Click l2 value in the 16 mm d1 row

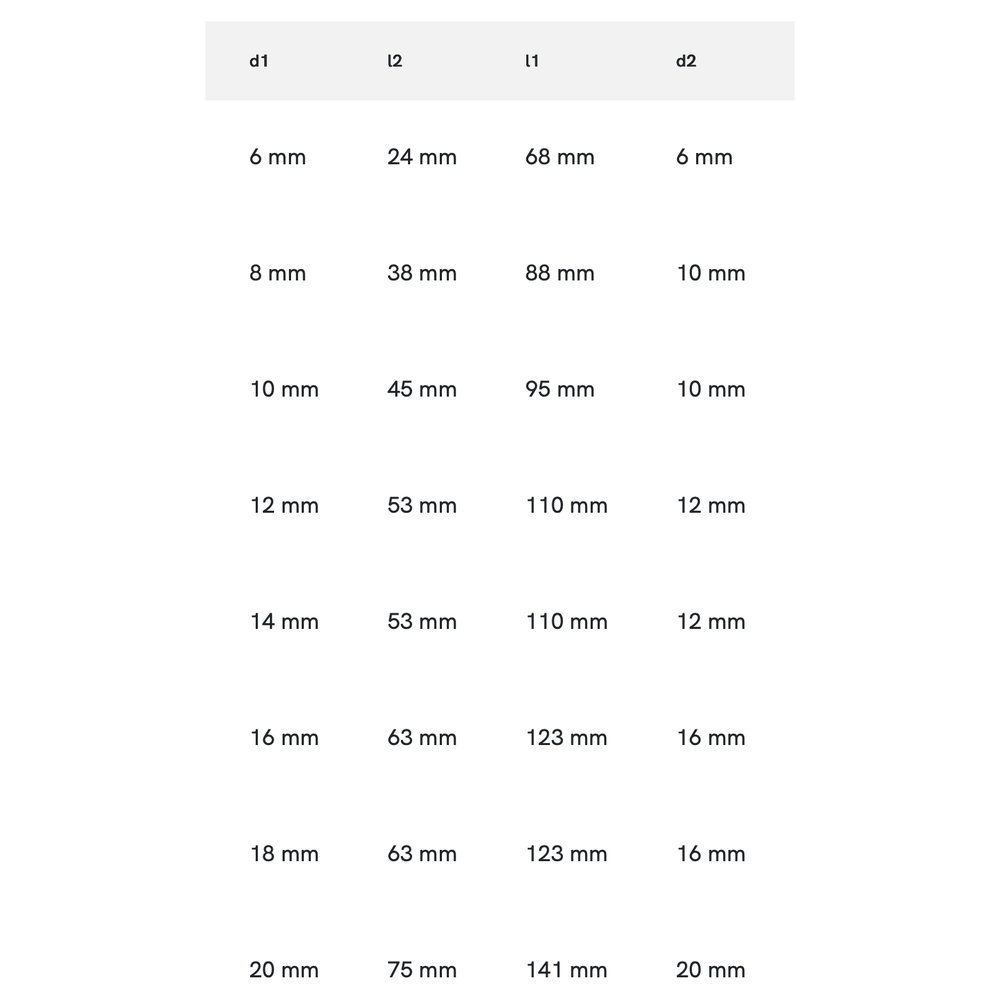pyautogui.click(x=421, y=737)
